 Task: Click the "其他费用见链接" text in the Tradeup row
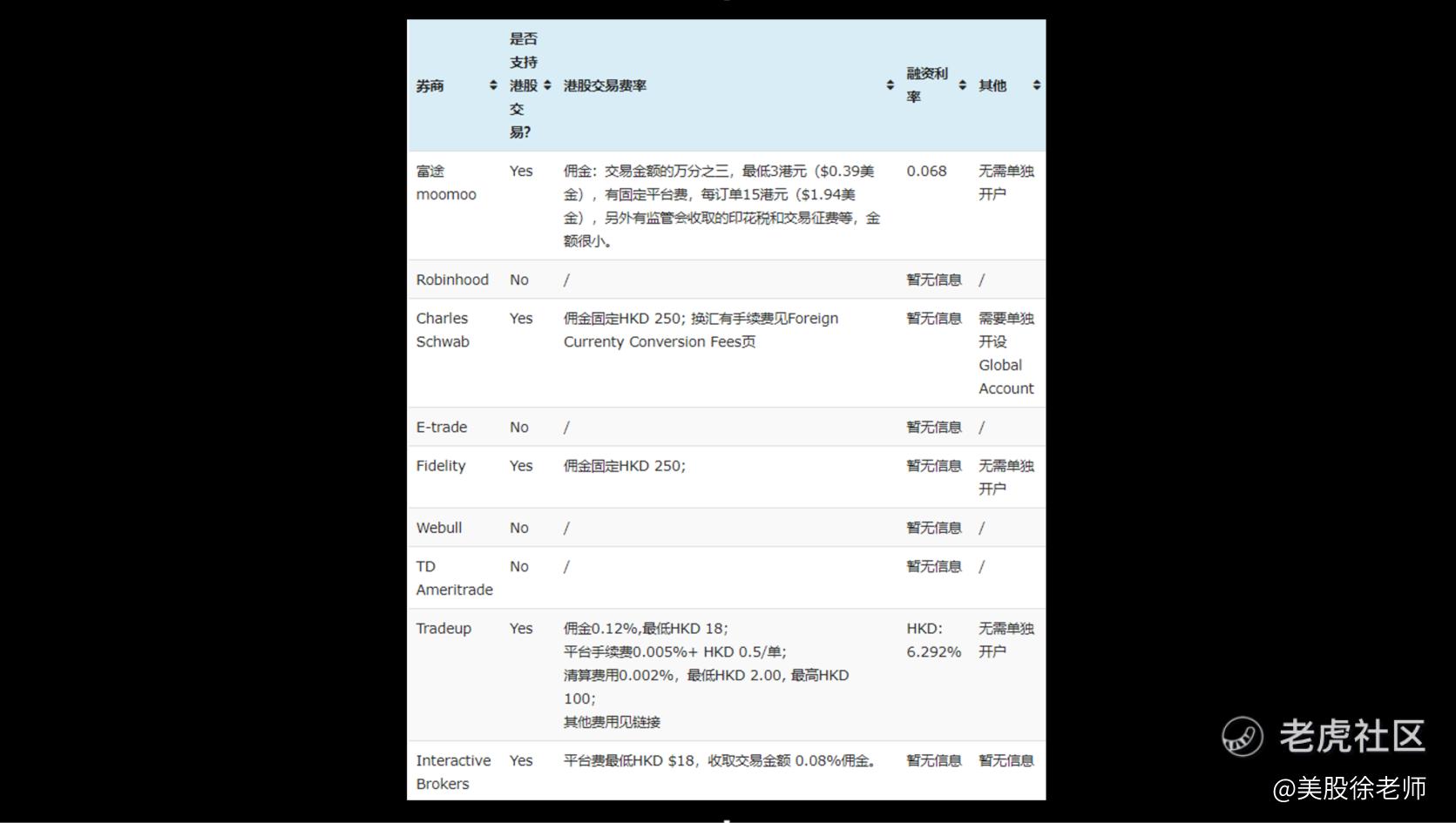pos(613,722)
